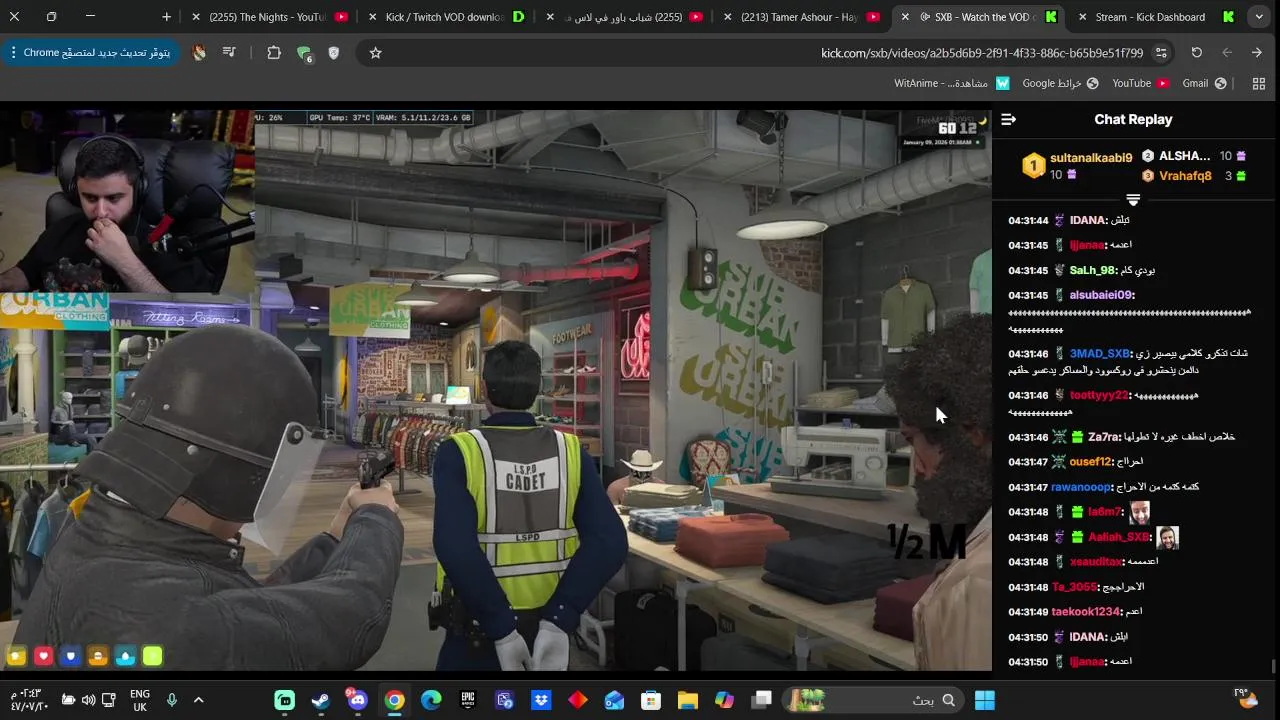Open Microsoft Store from taskbar

click(651, 700)
